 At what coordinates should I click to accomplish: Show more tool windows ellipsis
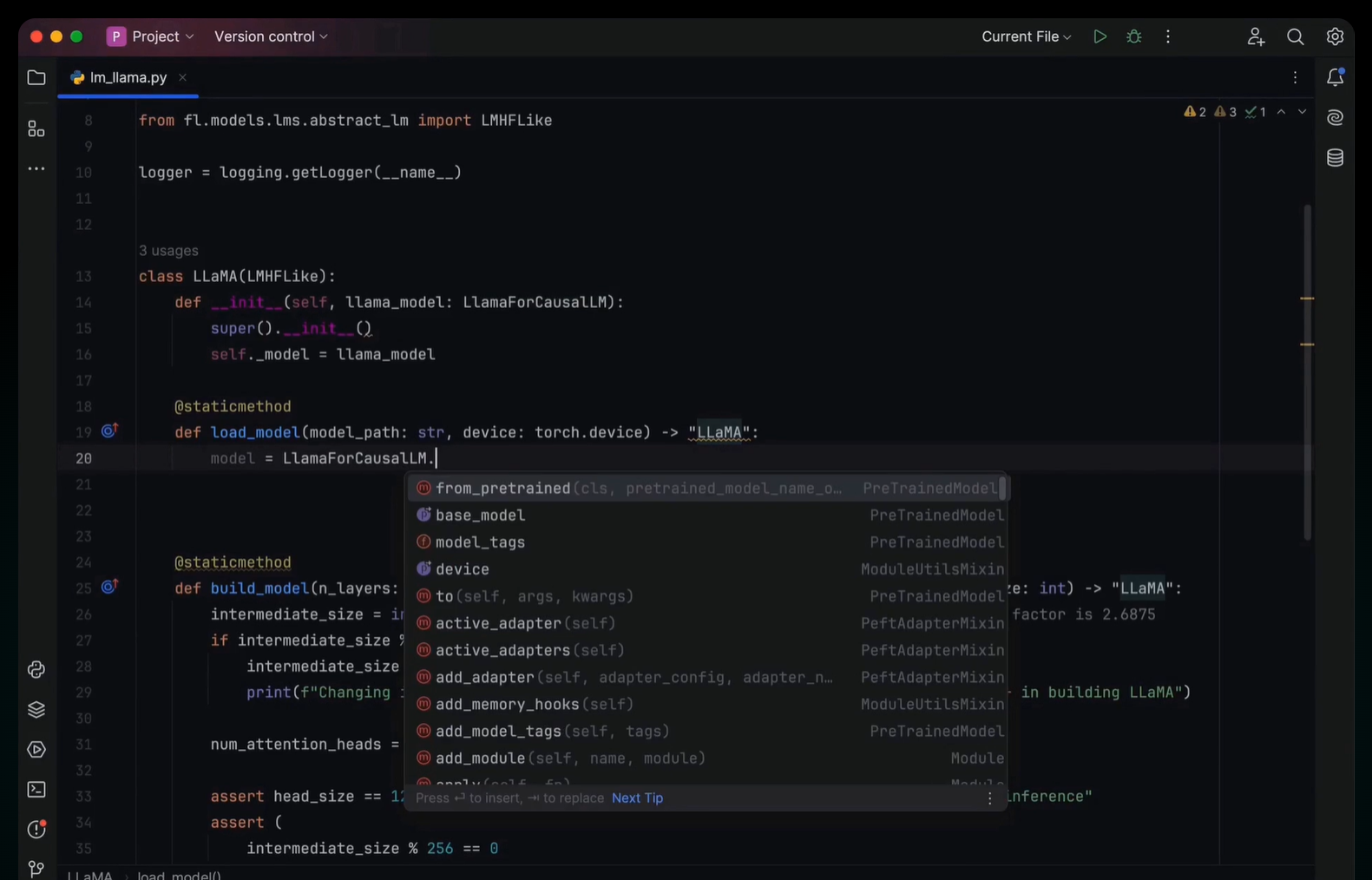pos(36,169)
